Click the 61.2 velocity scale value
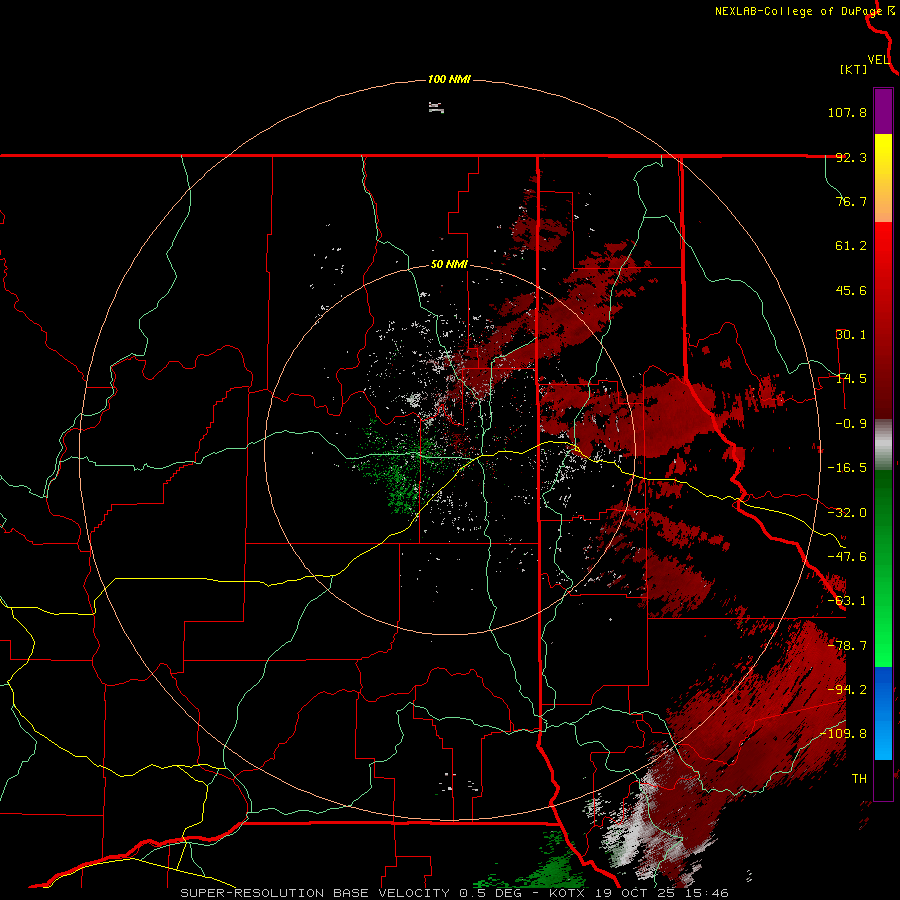Screen dimensions: 900x900 pyautogui.click(x=851, y=246)
